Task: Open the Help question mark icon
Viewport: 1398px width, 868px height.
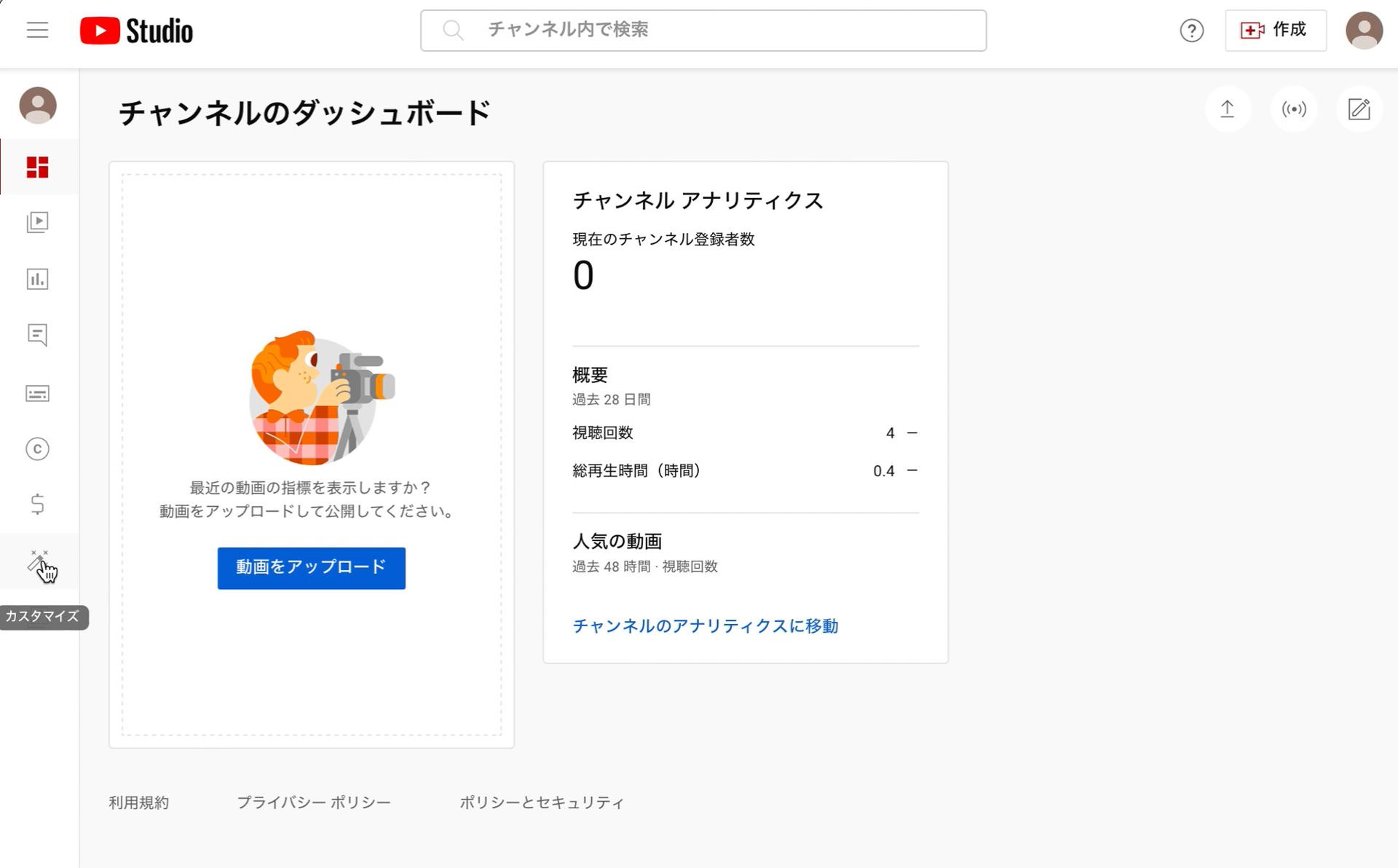Action: (x=1191, y=31)
